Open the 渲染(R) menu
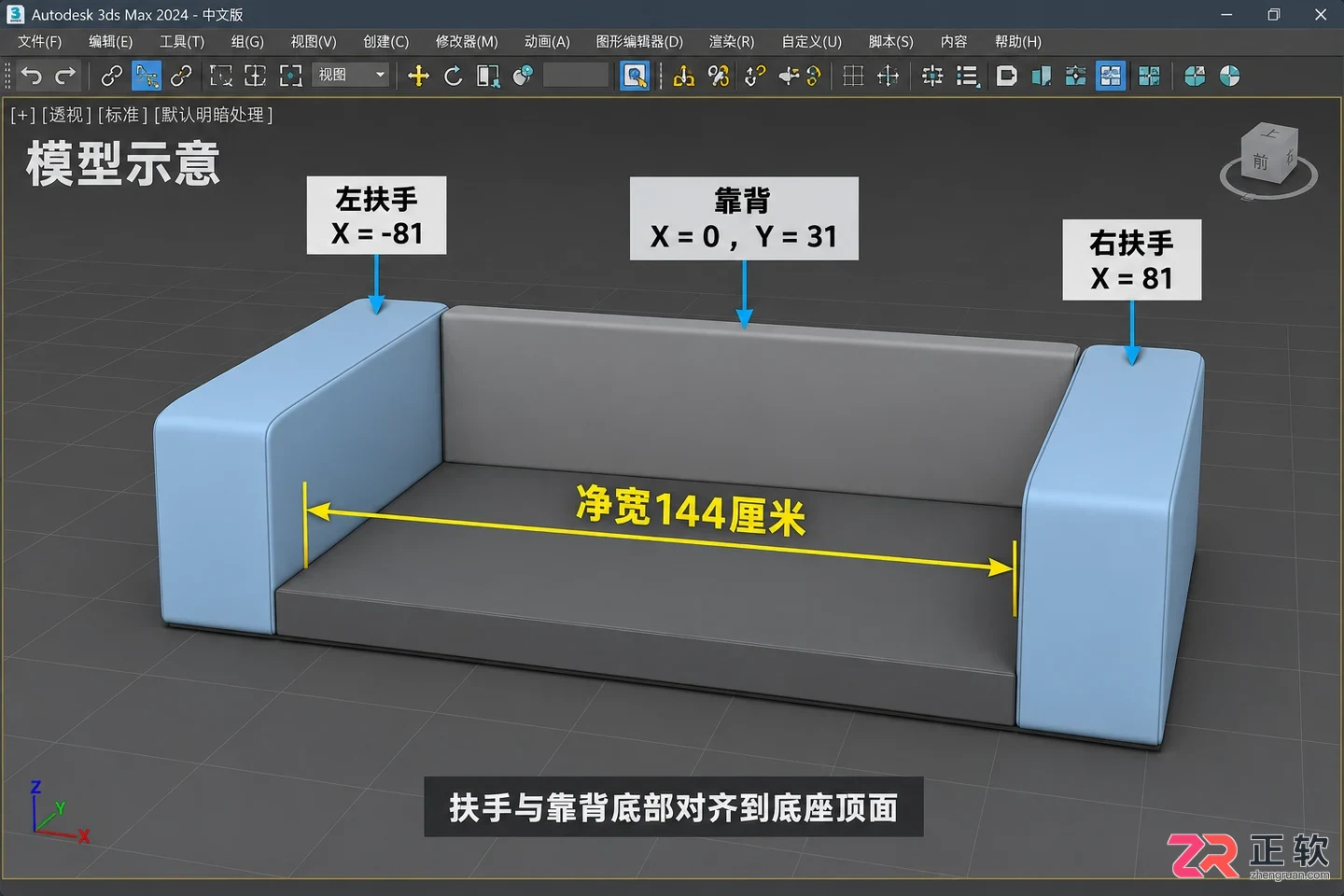This screenshot has height=896, width=1344. (x=732, y=42)
